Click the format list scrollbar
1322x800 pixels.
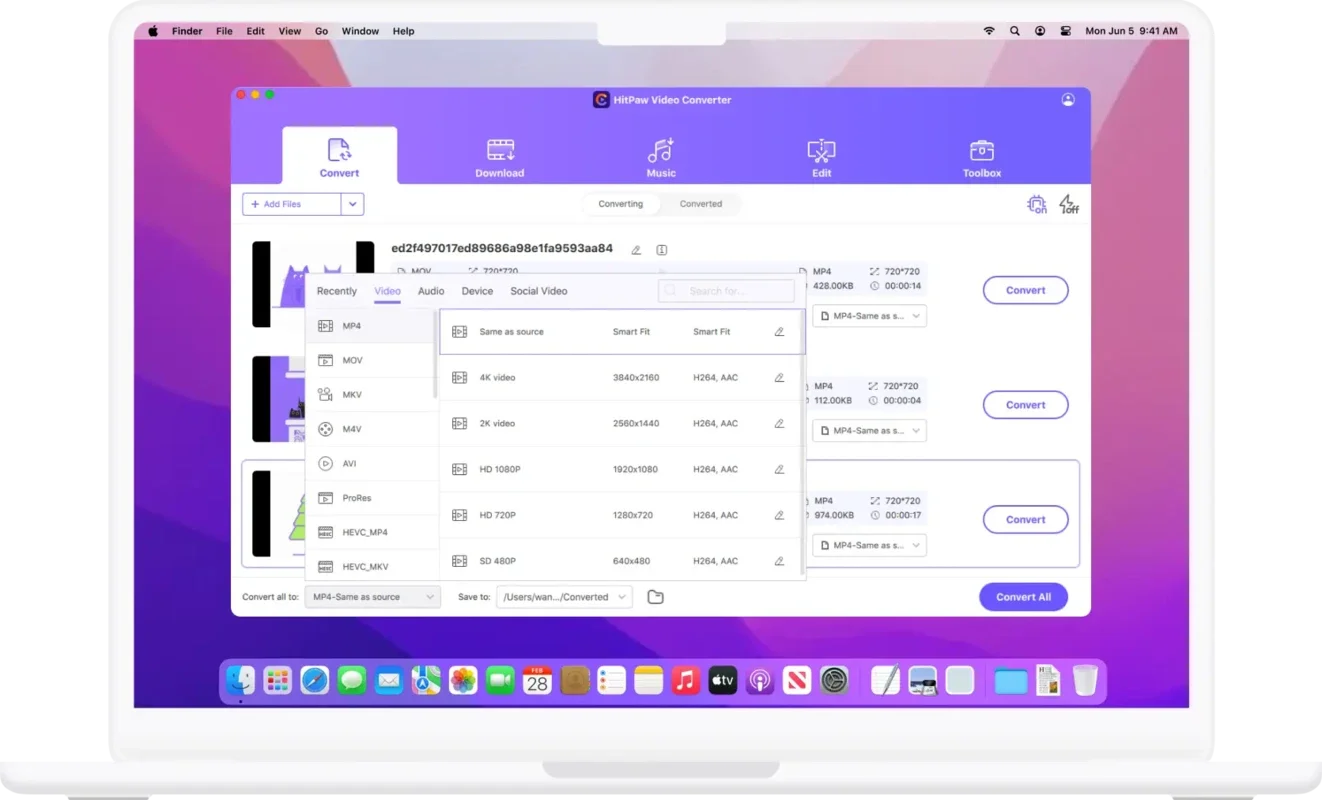click(436, 355)
